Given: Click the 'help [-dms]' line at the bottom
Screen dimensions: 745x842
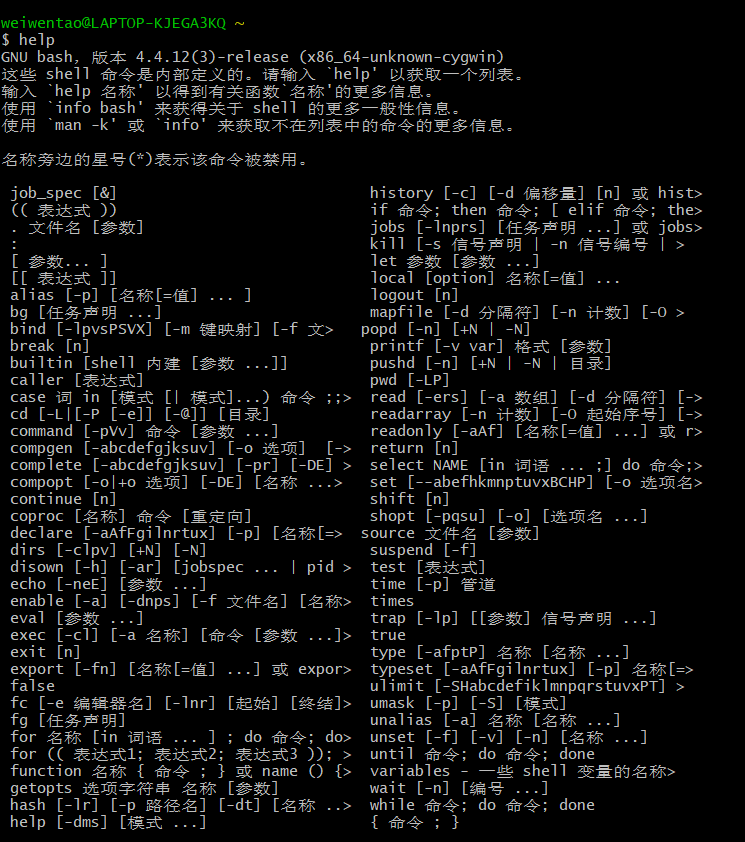Looking at the screenshot, I should pos(108,822).
